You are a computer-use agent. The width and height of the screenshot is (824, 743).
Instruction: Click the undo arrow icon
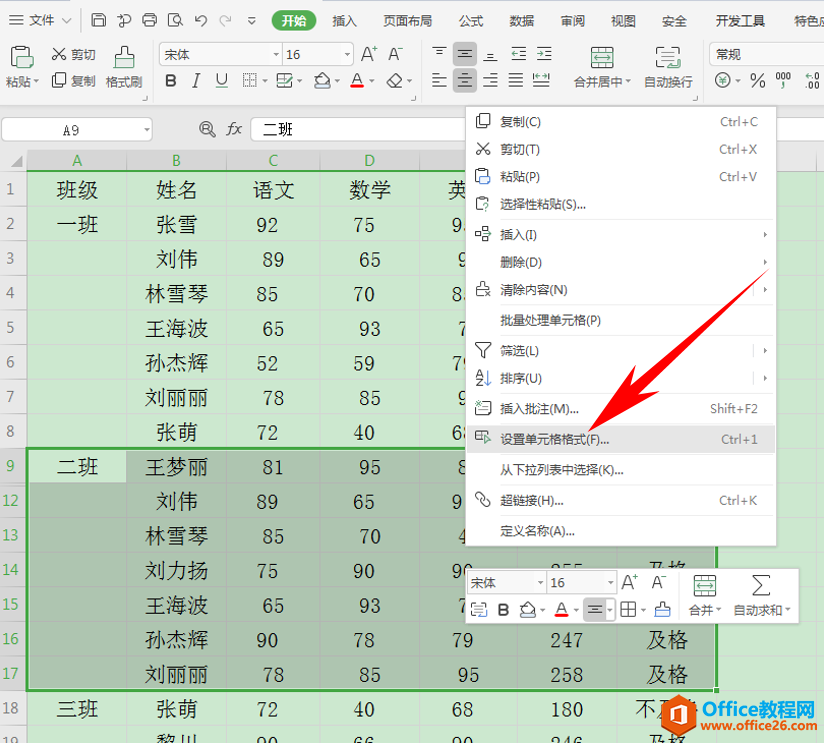[x=200, y=20]
